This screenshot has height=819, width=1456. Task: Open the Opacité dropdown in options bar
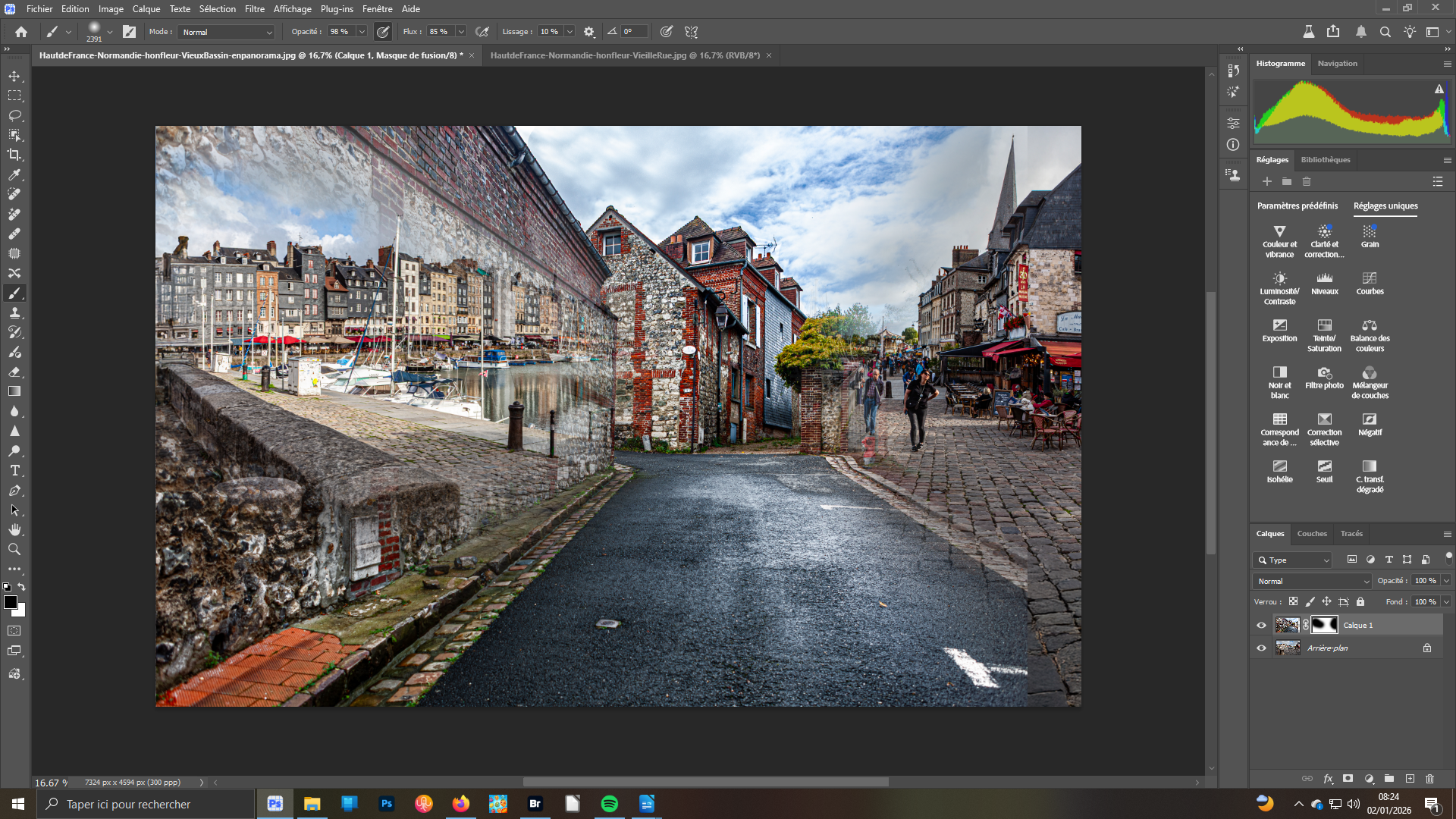click(x=362, y=32)
